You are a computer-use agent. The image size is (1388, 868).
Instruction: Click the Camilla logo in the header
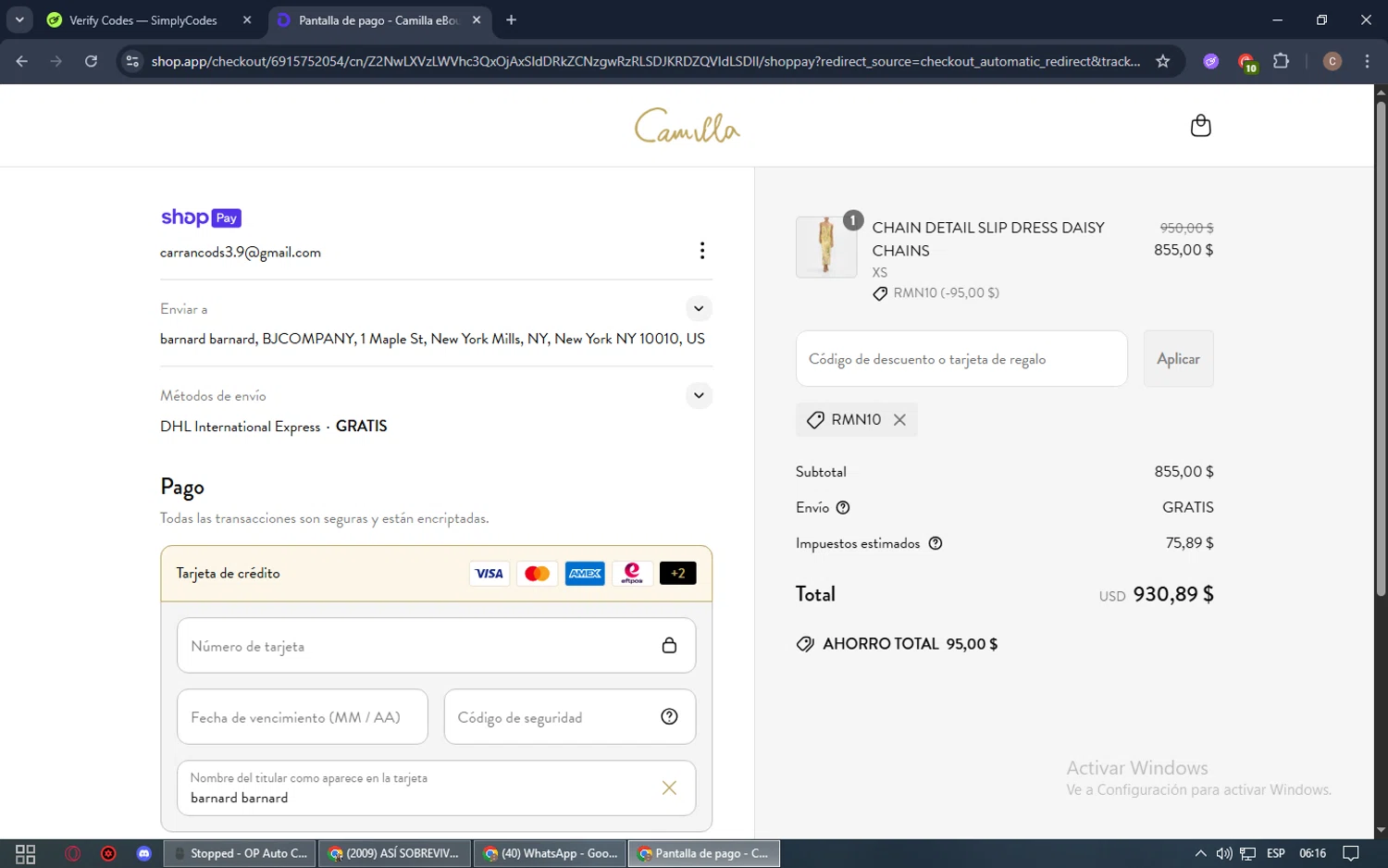[687, 126]
